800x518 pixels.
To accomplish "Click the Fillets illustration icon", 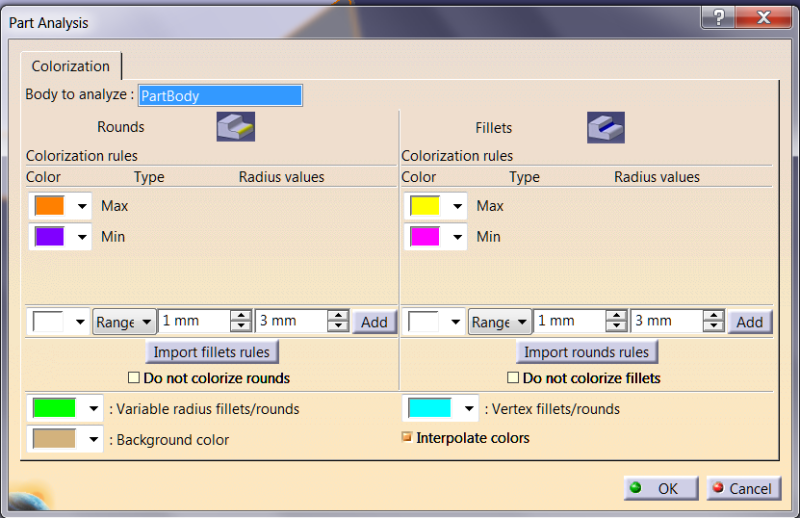I will 606,127.
